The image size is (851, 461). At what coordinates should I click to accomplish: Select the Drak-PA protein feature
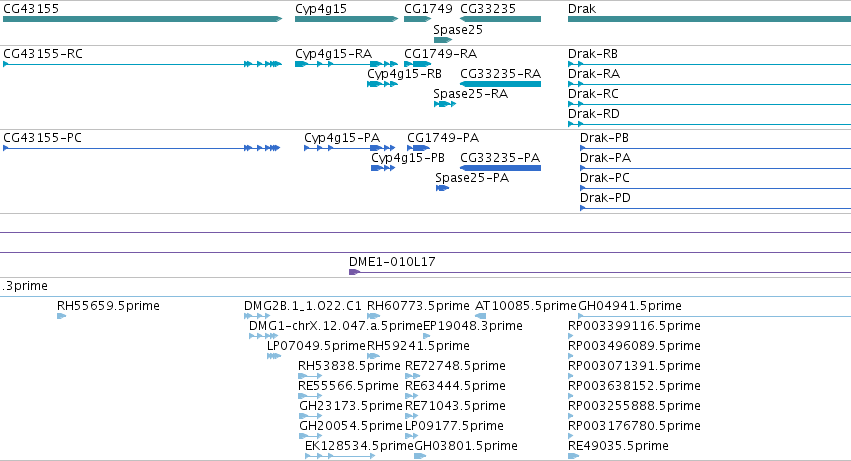pyautogui.click(x=715, y=168)
